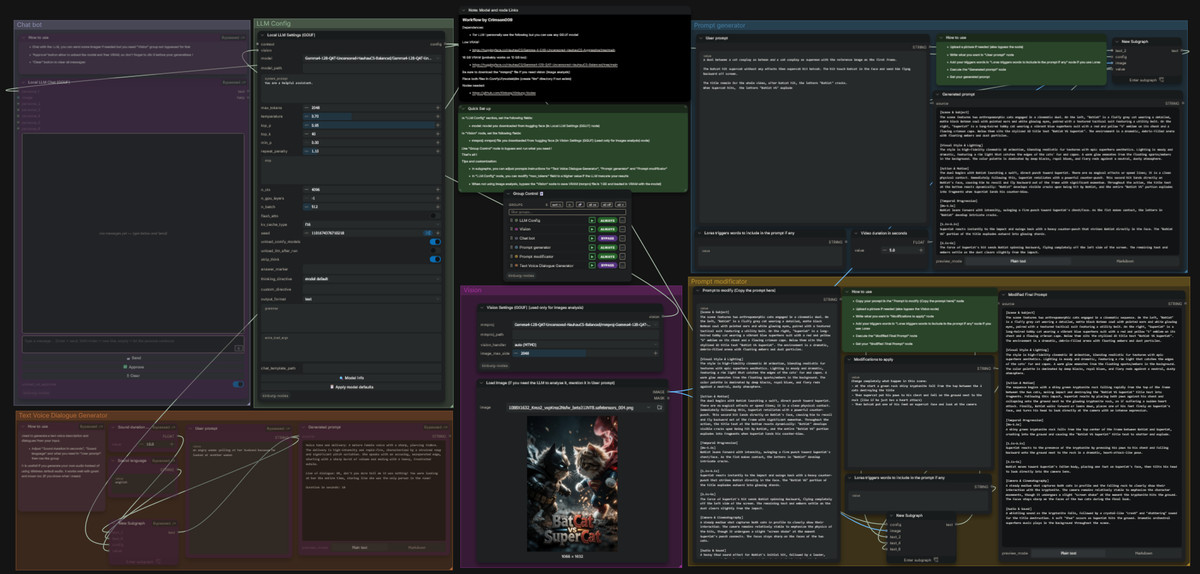Viewport: 1200px width, 574px height.
Task: Click Enter subgraph in Prompt generator
Action: coord(1147,80)
